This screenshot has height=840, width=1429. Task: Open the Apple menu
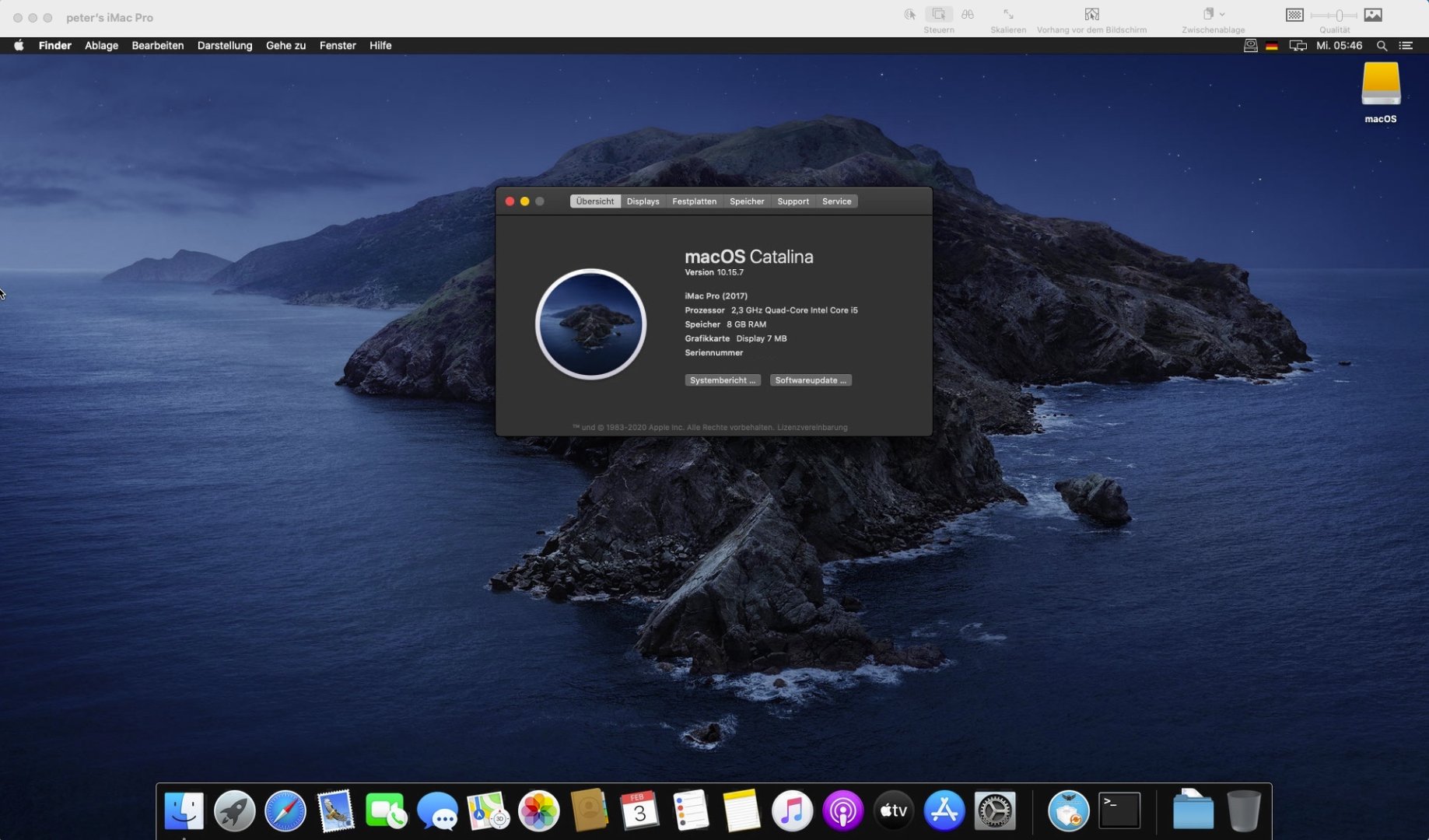click(x=19, y=46)
